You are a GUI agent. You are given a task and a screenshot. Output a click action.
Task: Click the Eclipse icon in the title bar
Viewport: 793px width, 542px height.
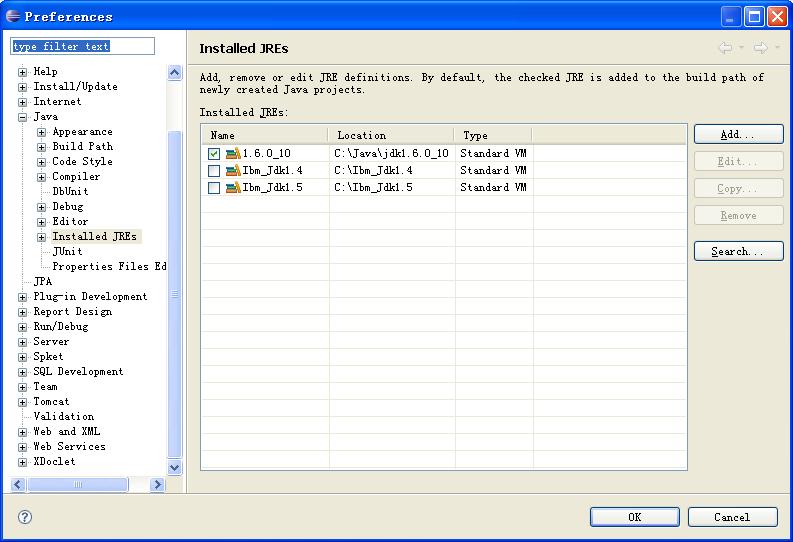tap(13, 16)
